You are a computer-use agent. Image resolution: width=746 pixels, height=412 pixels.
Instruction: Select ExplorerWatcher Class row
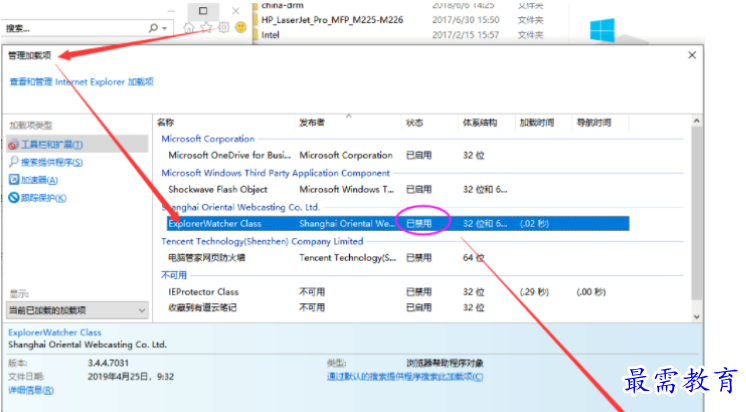point(398,224)
